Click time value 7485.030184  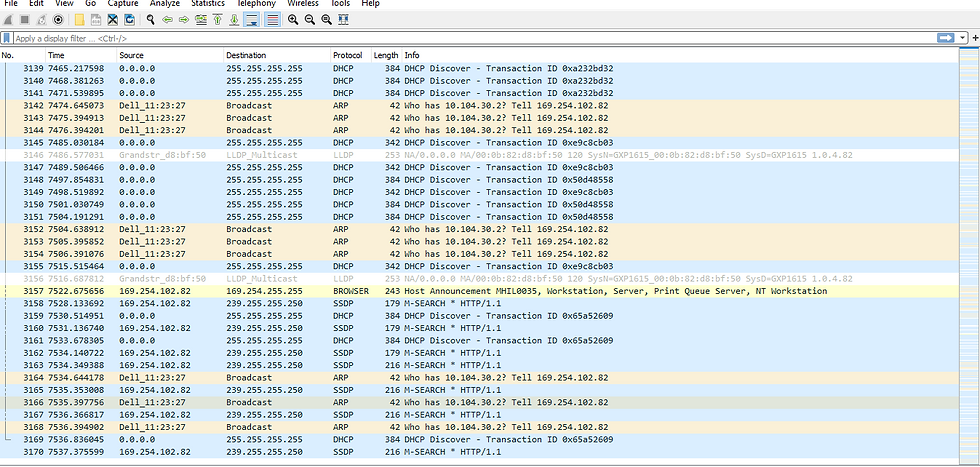tap(76, 143)
